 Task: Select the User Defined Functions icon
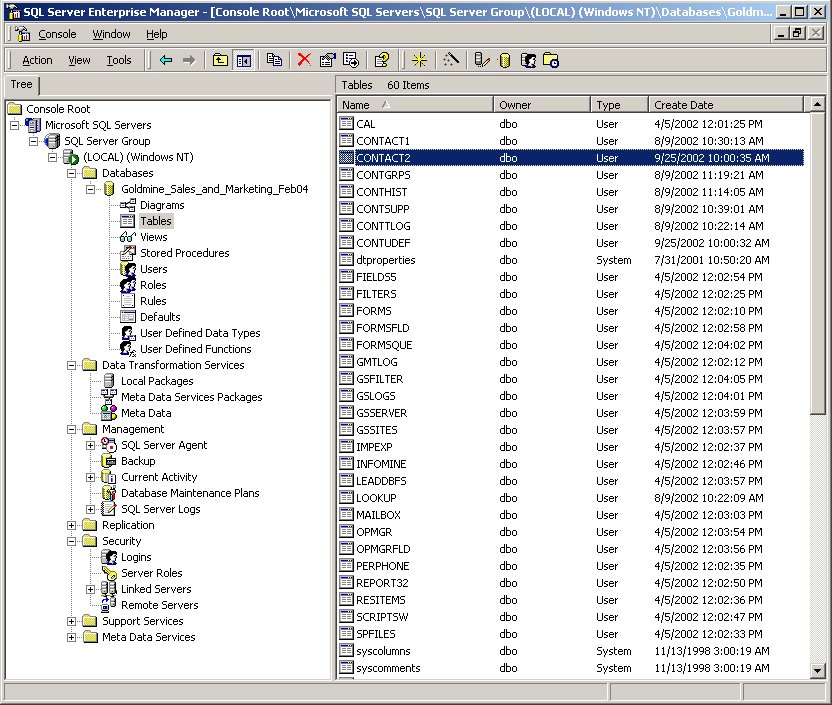pos(127,349)
